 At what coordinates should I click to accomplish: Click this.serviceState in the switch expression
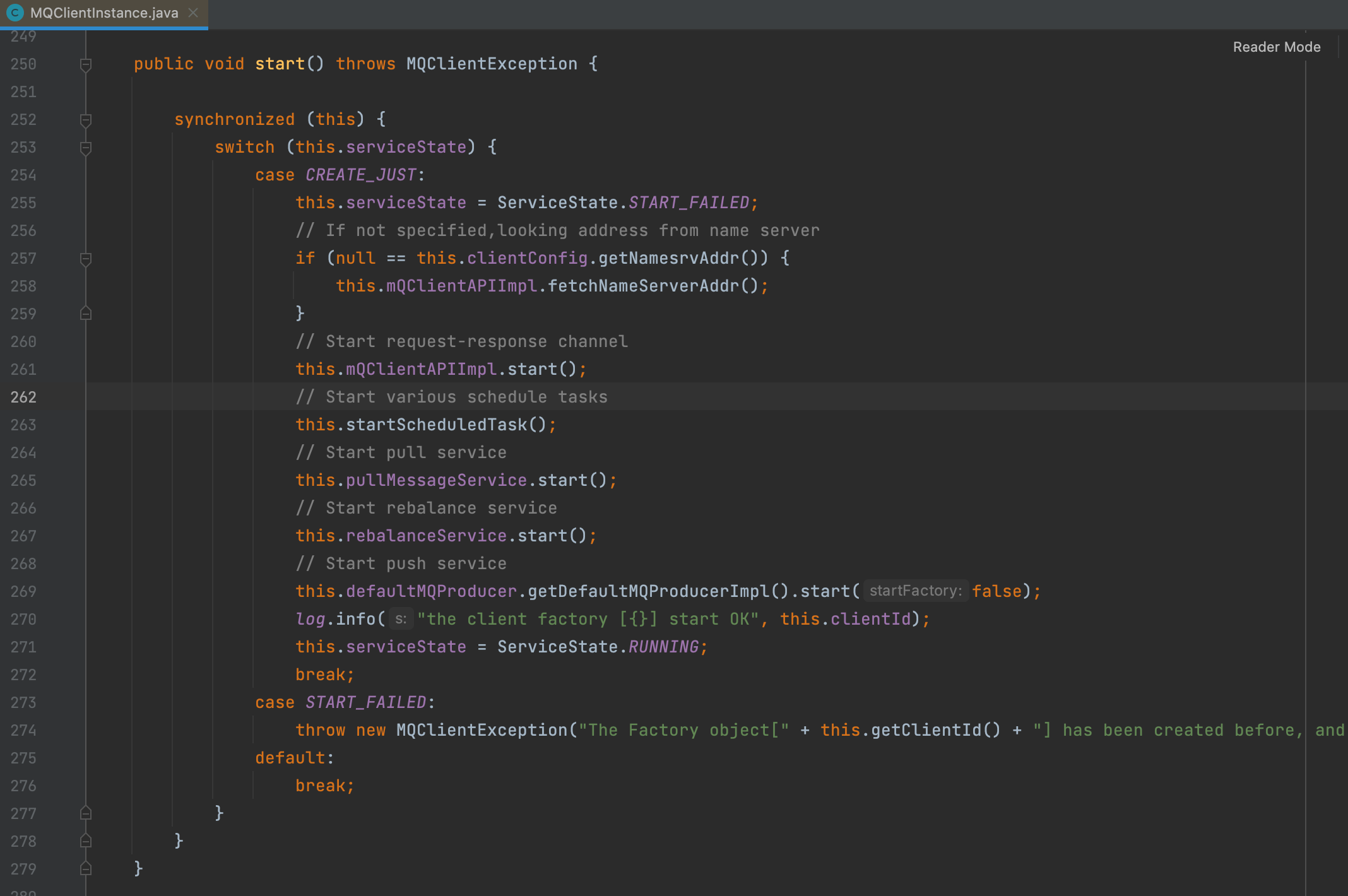tap(381, 147)
